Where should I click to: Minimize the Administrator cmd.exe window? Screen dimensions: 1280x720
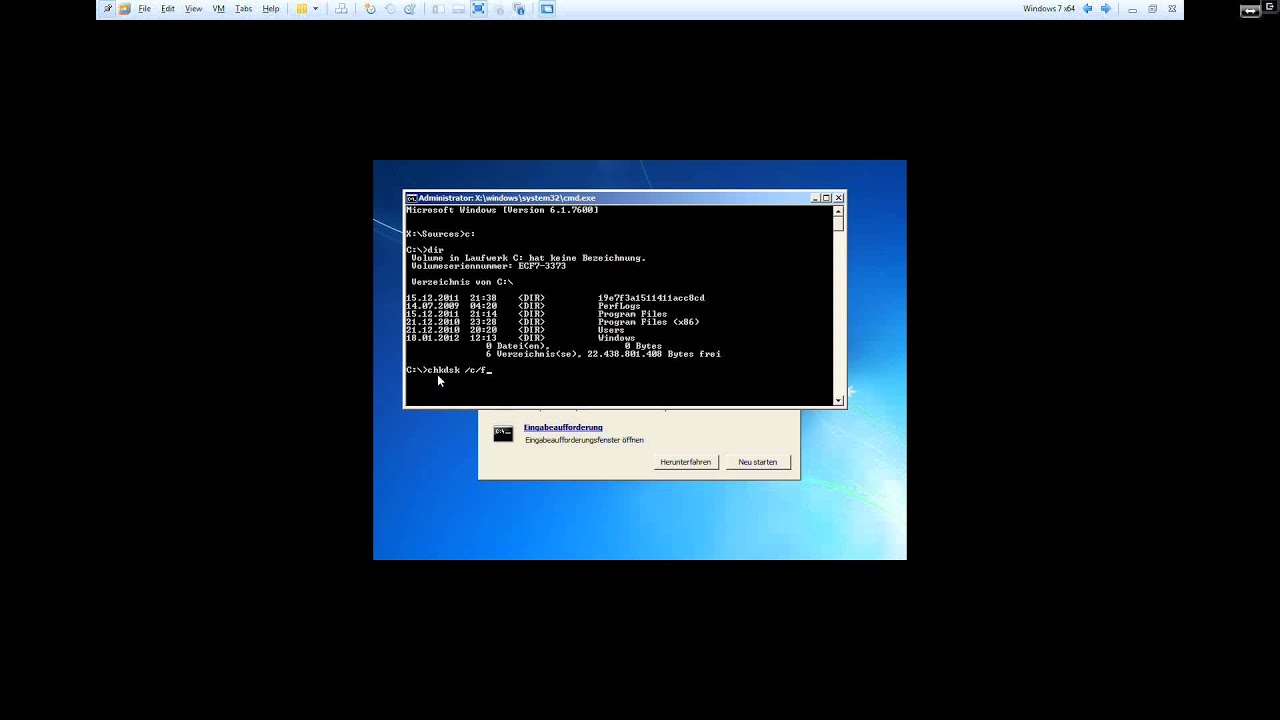pyautogui.click(x=815, y=198)
